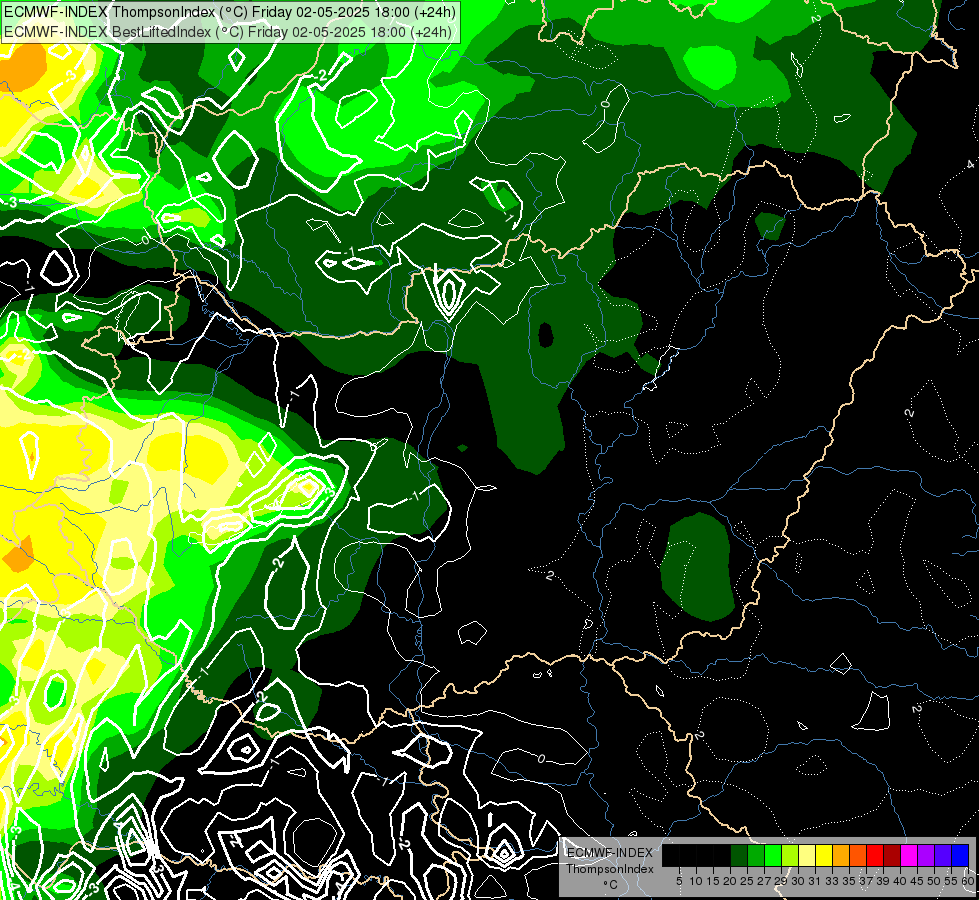Select the bright green 27–29 legend swatch
This screenshot has height=900, width=979.
[773, 855]
